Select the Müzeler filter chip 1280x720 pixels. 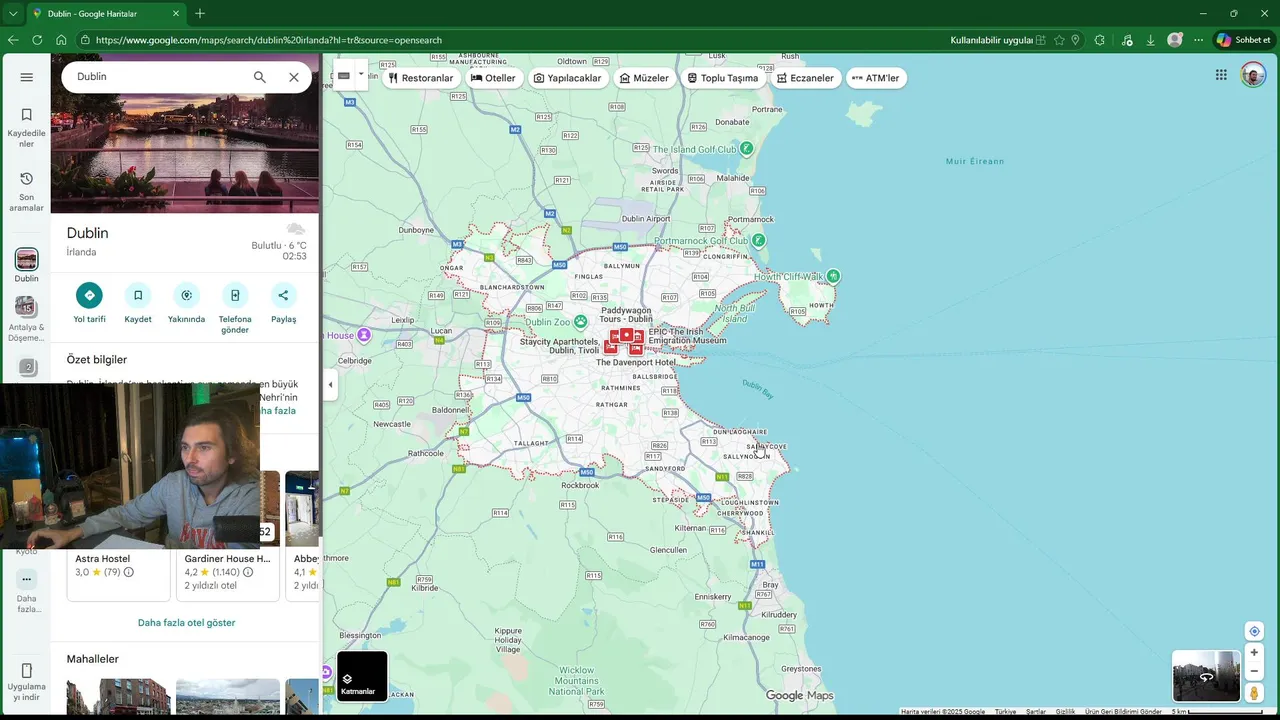coord(644,78)
